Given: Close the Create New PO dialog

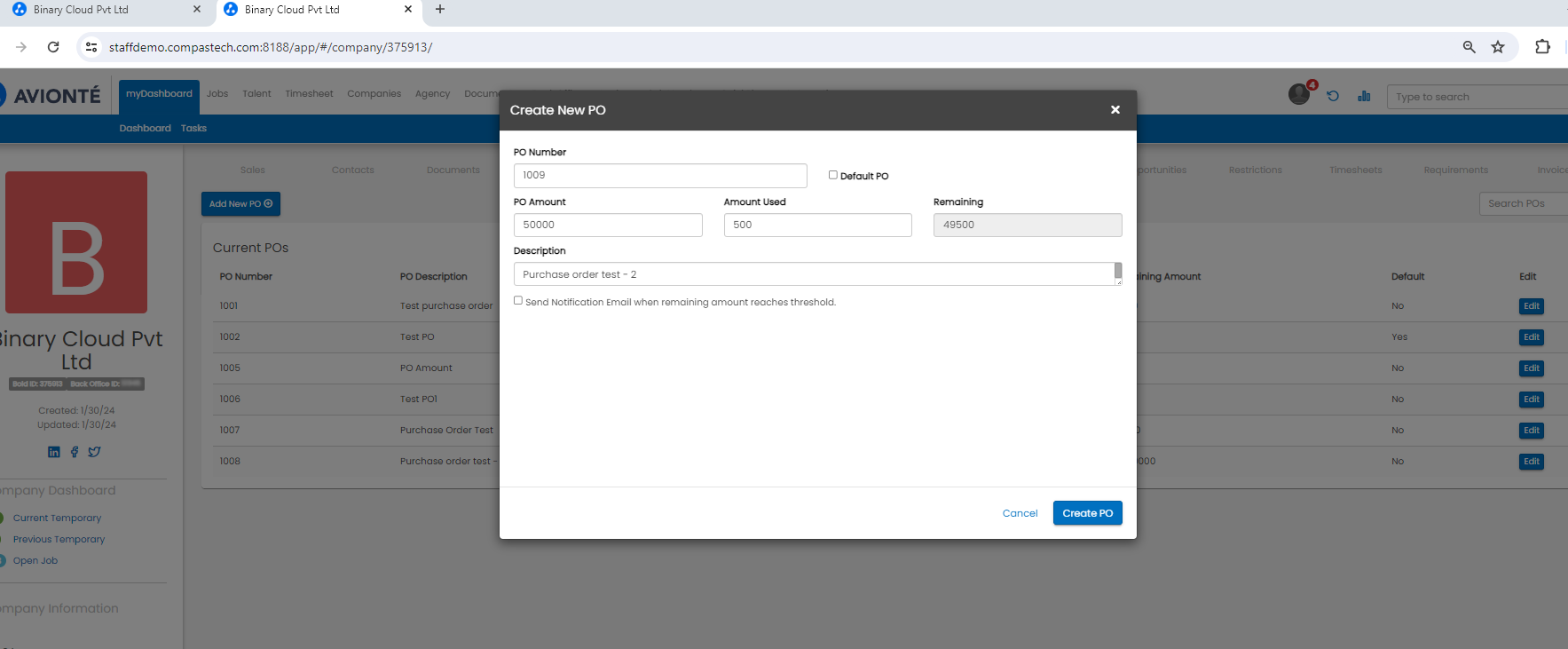Looking at the screenshot, I should tap(1115, 110).
